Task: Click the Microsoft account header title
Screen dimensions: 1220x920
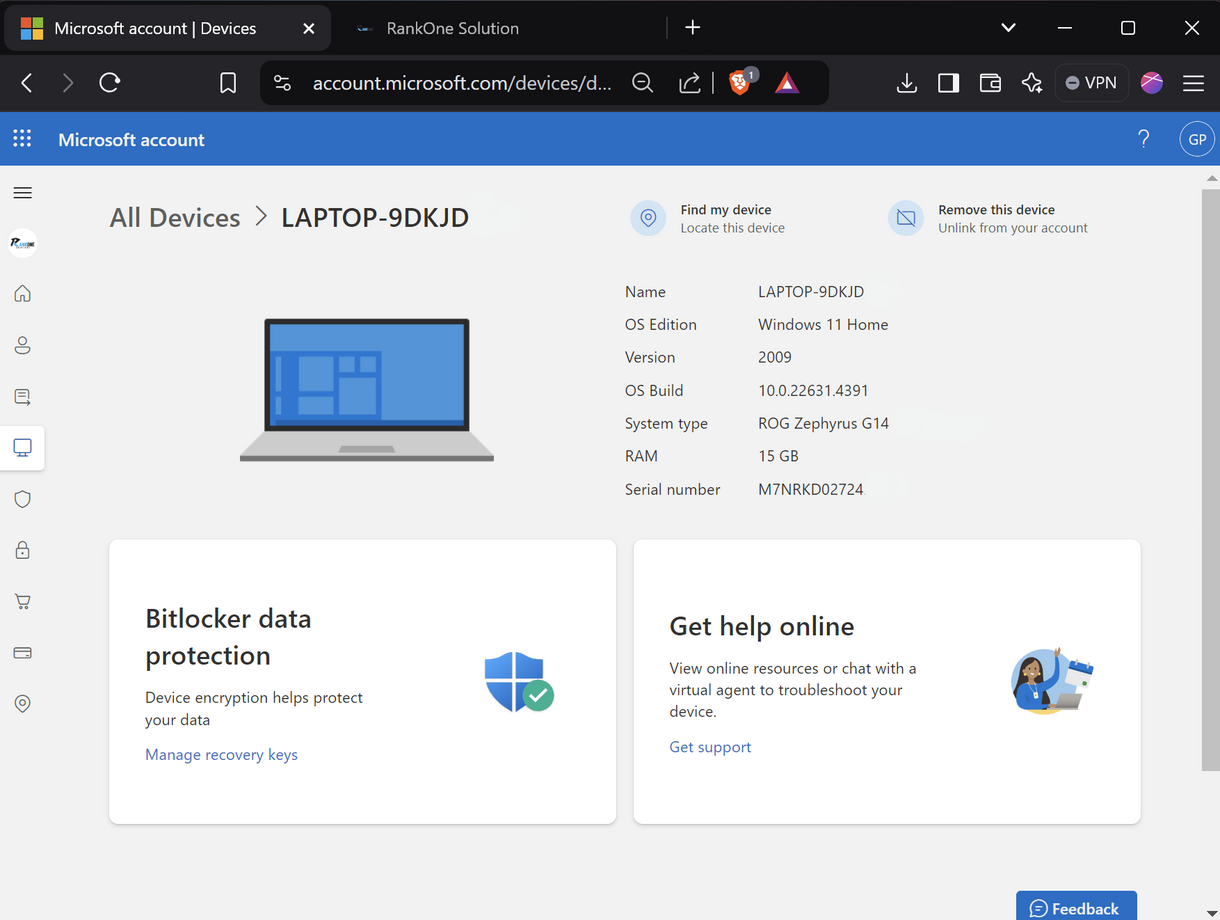Action: [131, 140]
